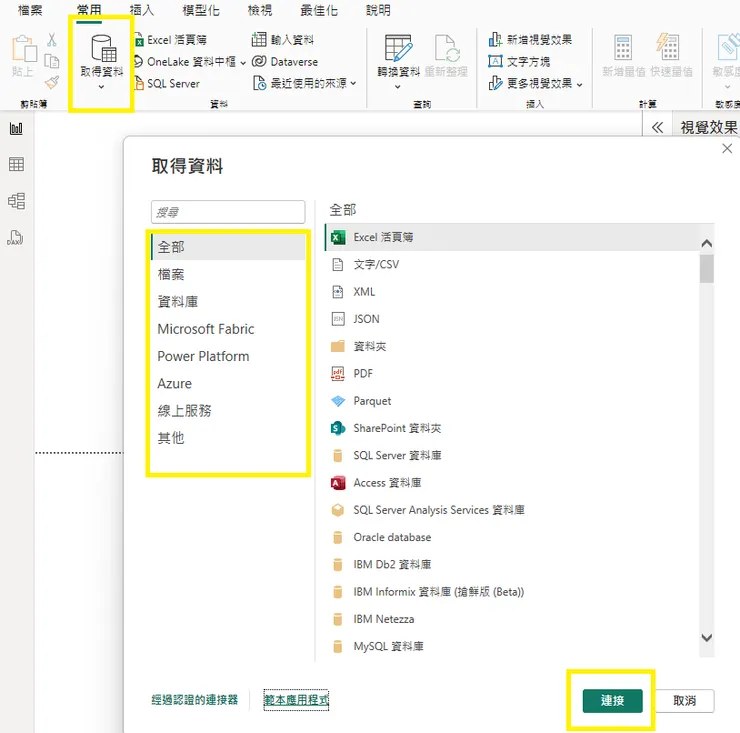Viewport: 740px width, 733px height.
Task: Click the 取消 button
Action: pyautogui.click(x=684, y=701)
